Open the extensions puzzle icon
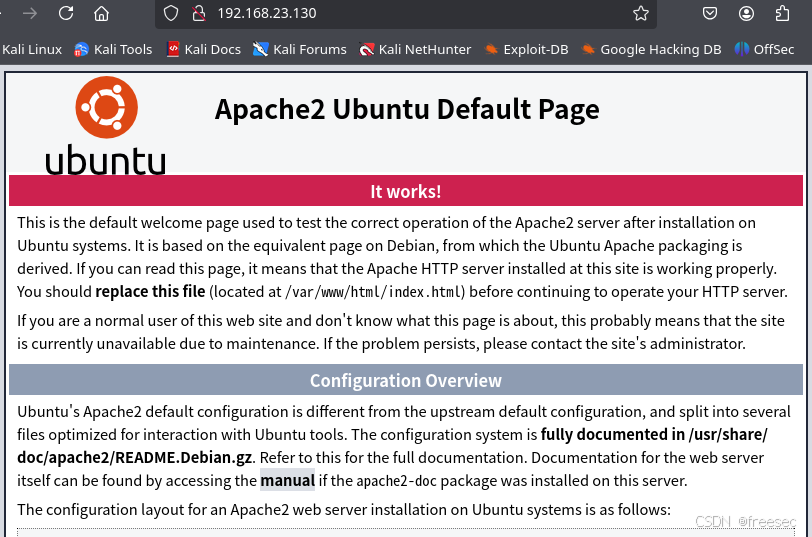The height and width of the screenshot is (537, 812). point(782,13)
